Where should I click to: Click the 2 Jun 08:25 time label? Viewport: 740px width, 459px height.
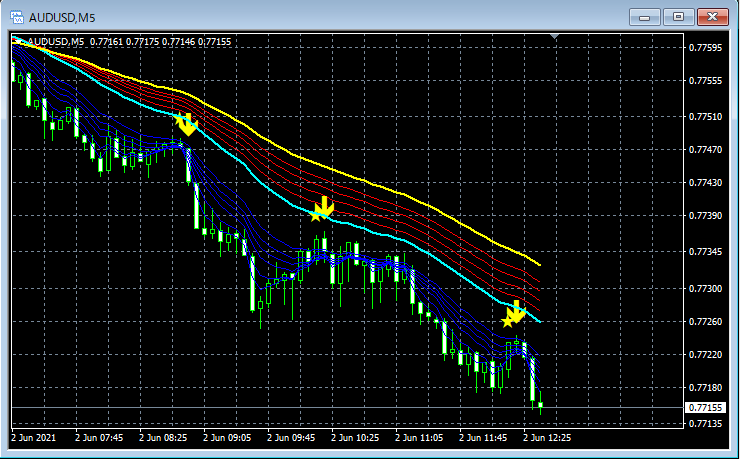point(163,438)
